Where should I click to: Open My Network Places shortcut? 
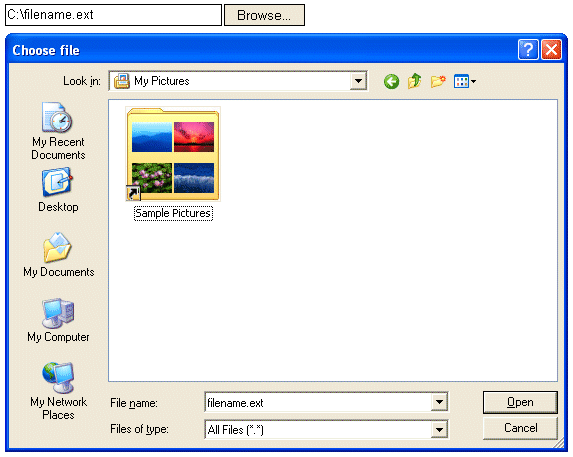click(x=58, y=391)
